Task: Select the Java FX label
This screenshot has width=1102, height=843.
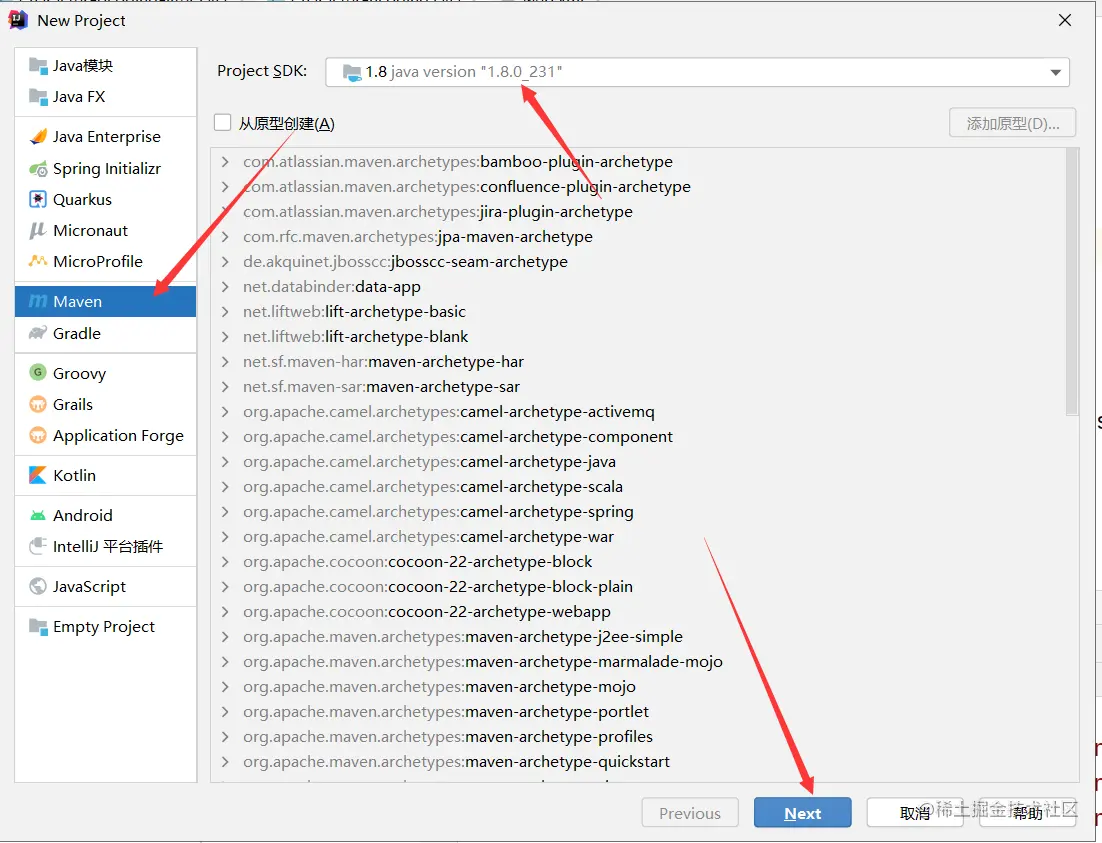Action: point(79,96)
